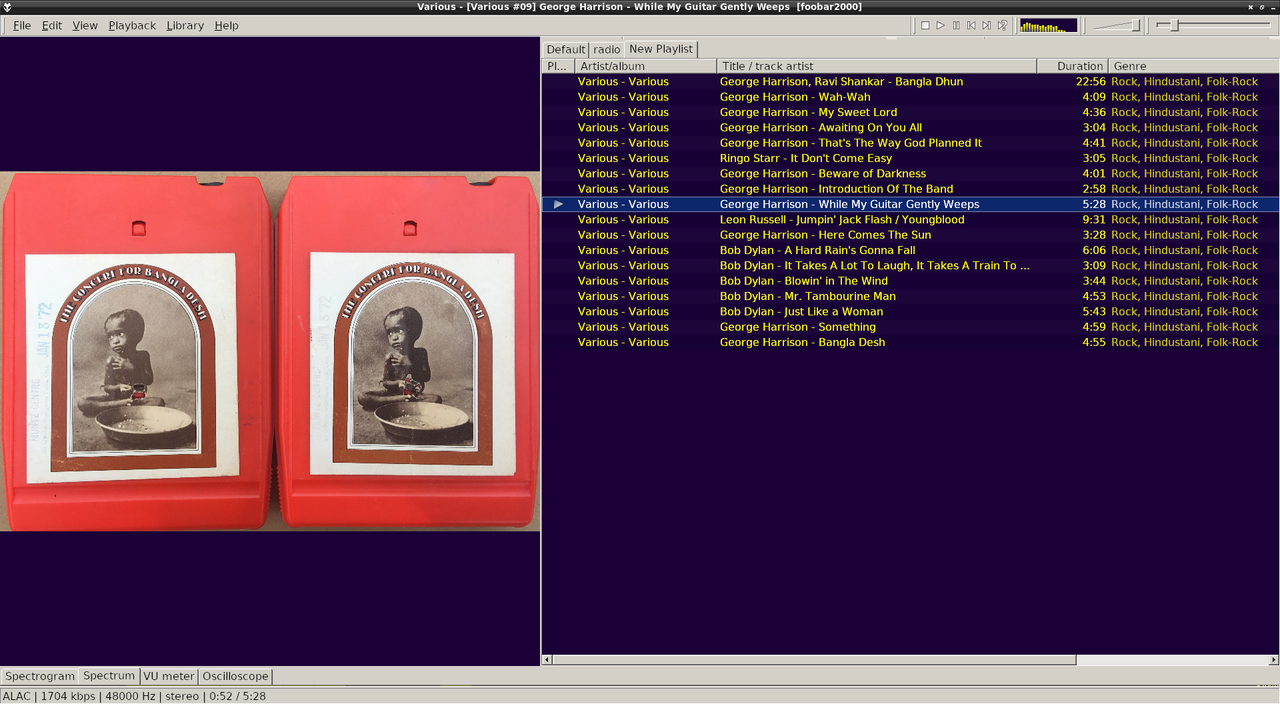Switch to the Default playlist tab
Screen dimensions: 1280x704
coord(565,49)
